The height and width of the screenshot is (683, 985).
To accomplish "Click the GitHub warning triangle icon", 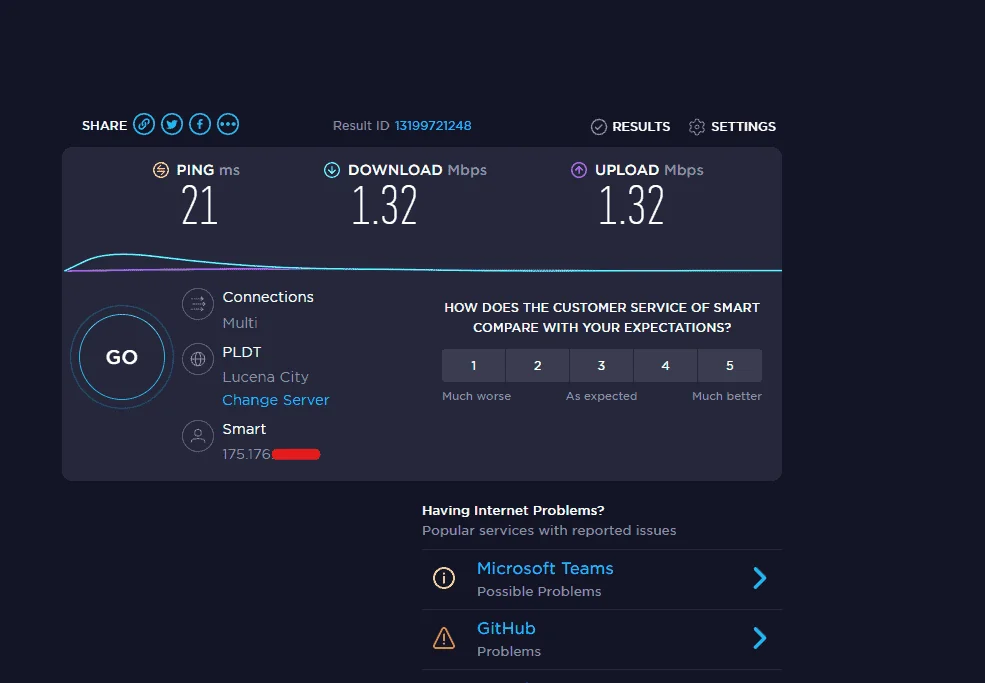I will 444,638.
